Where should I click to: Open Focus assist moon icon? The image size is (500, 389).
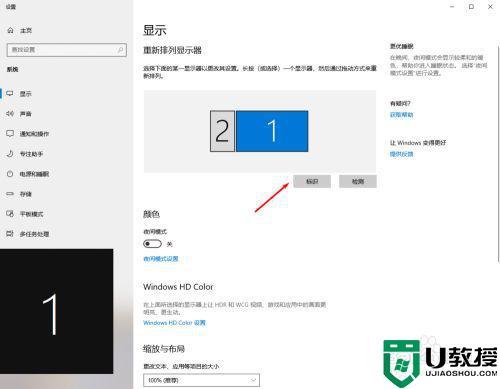10,154
